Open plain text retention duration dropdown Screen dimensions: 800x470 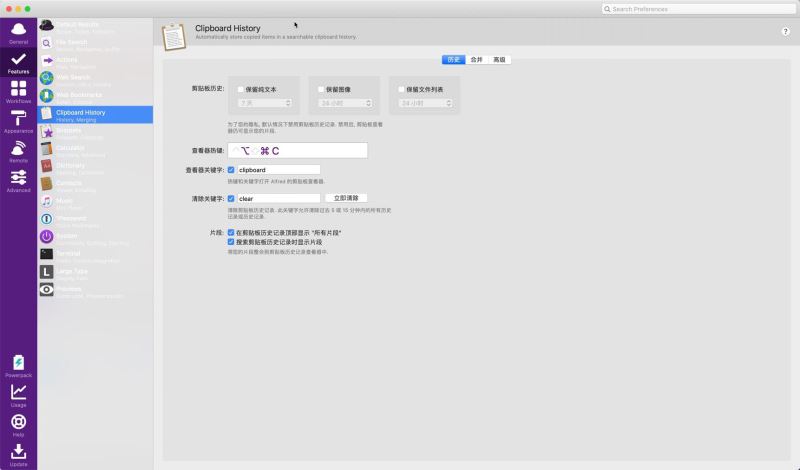[265, 103]
